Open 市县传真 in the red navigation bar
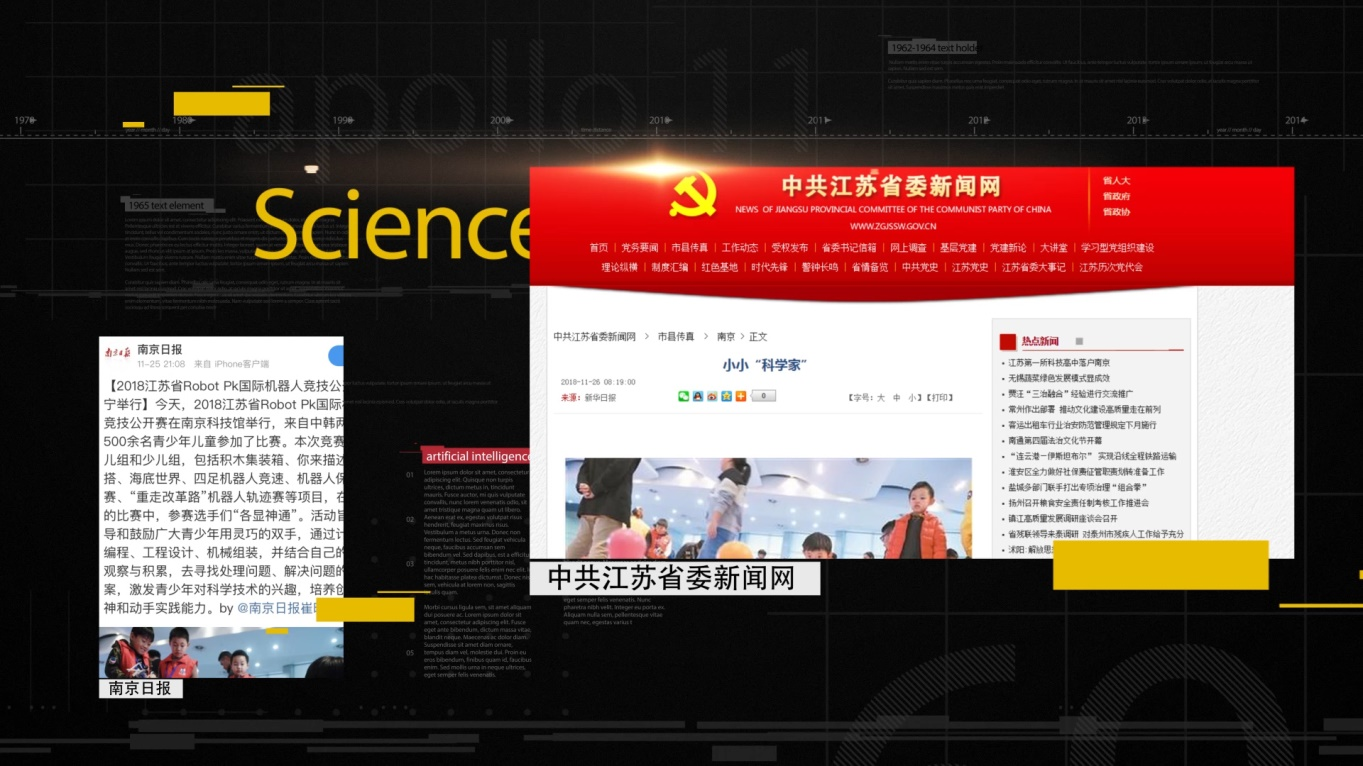The width and height of the screenshot is (1363, 766). coord(690,248)
